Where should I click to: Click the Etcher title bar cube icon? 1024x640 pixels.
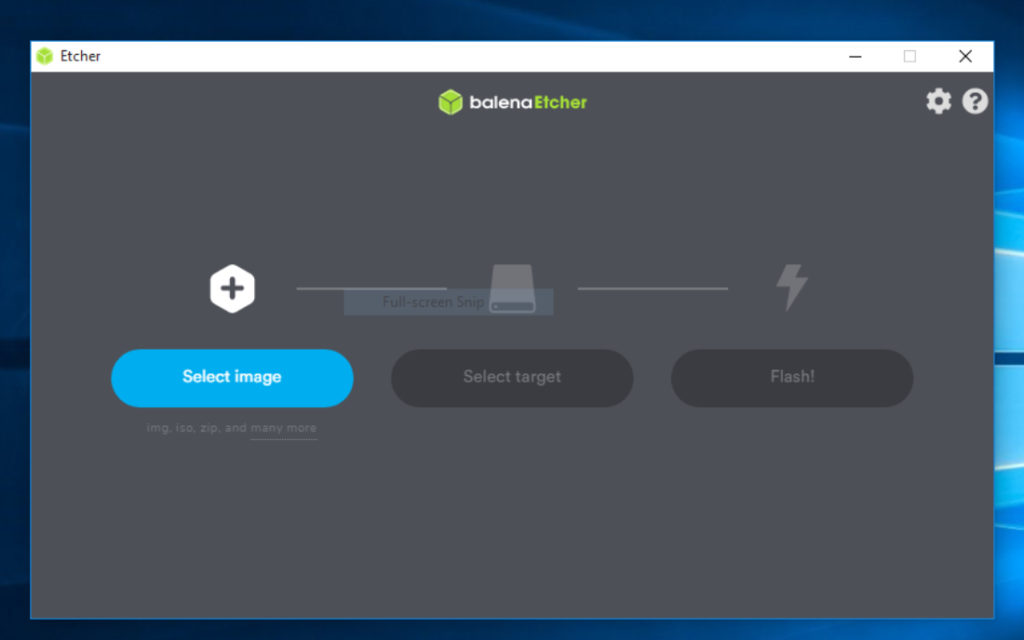coord(44,56)
